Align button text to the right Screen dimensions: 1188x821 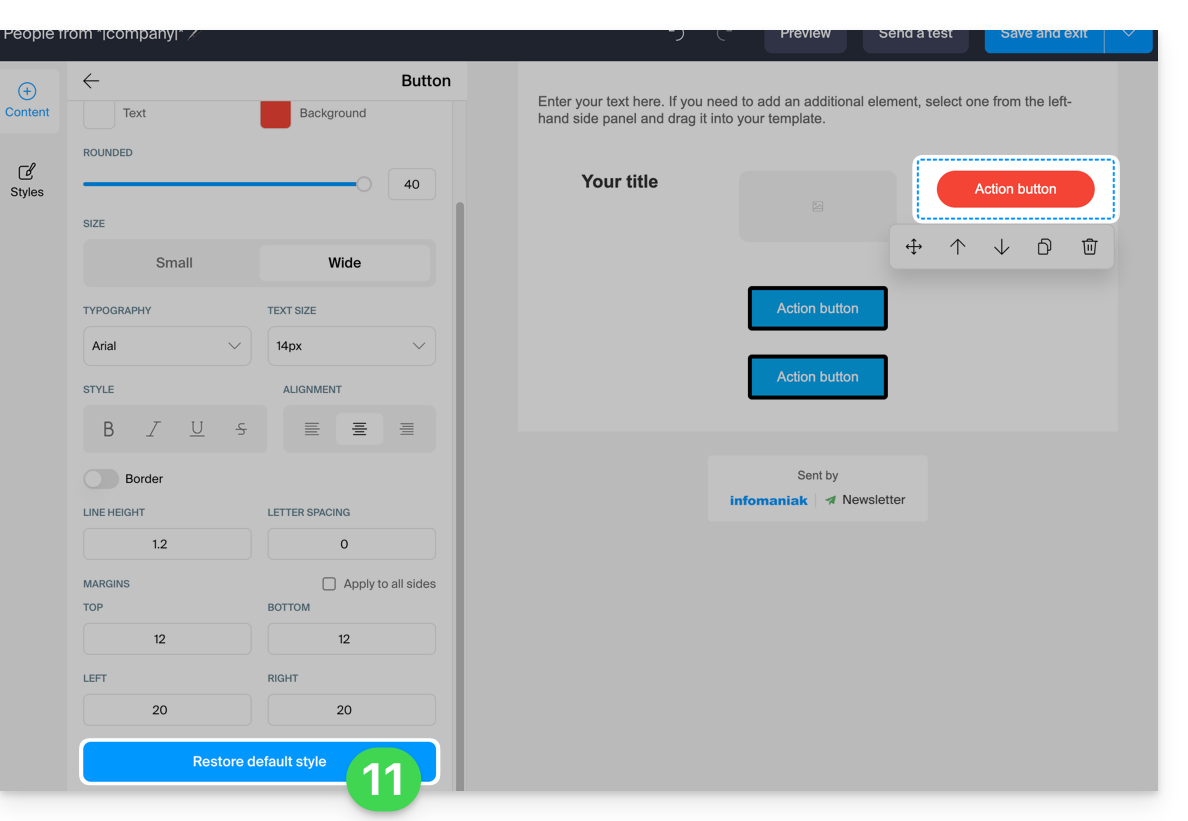406,429
